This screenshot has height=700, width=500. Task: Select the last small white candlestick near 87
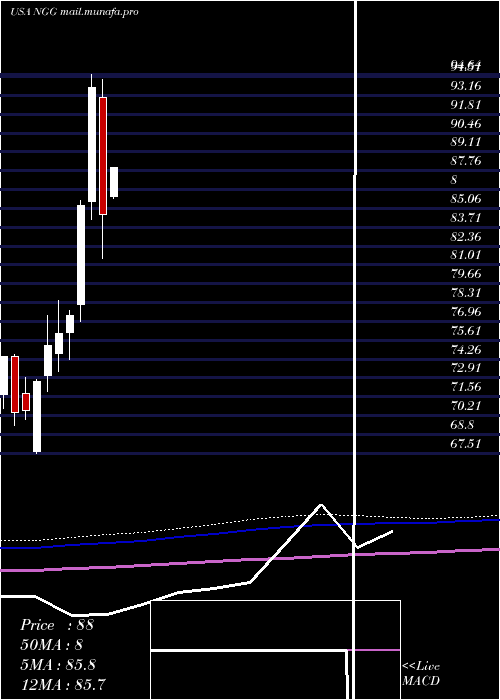114,182
